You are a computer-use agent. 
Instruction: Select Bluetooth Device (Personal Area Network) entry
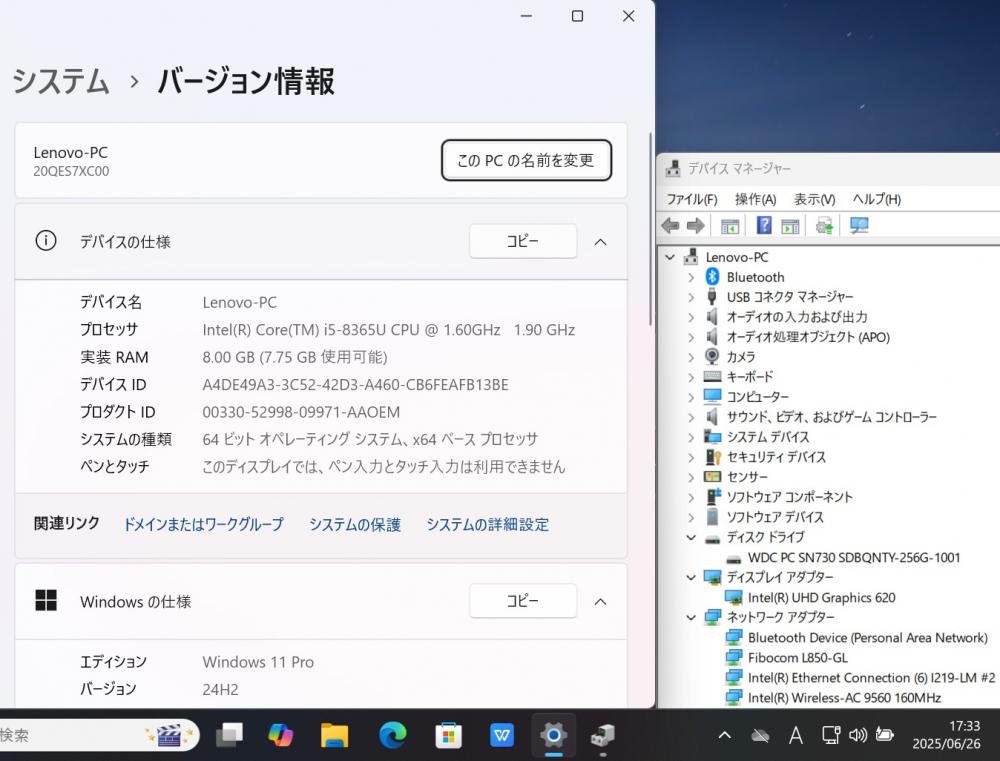click(x=867, y=638)
